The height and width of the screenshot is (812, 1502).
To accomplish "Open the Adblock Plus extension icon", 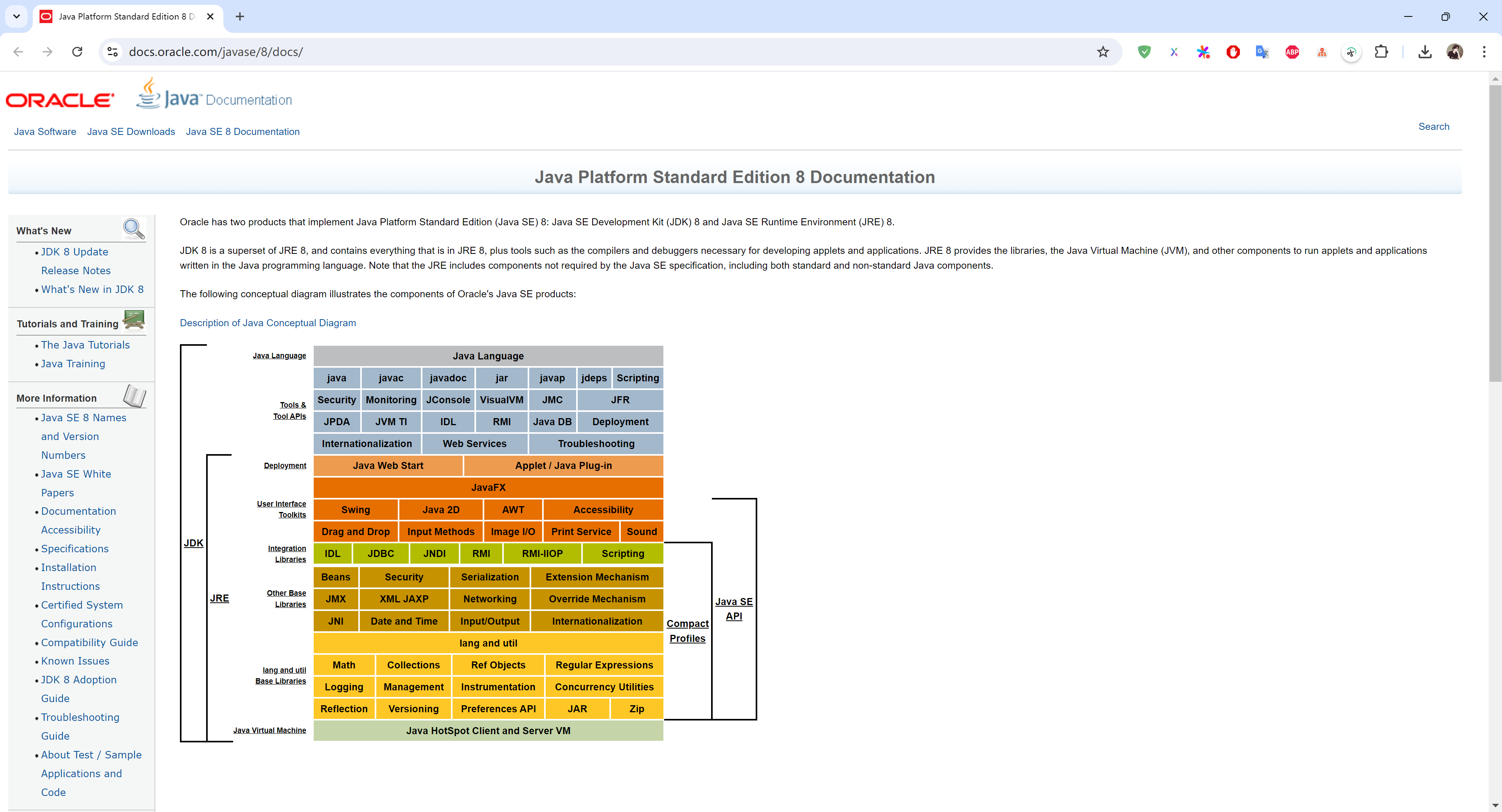I will 1292,52.
